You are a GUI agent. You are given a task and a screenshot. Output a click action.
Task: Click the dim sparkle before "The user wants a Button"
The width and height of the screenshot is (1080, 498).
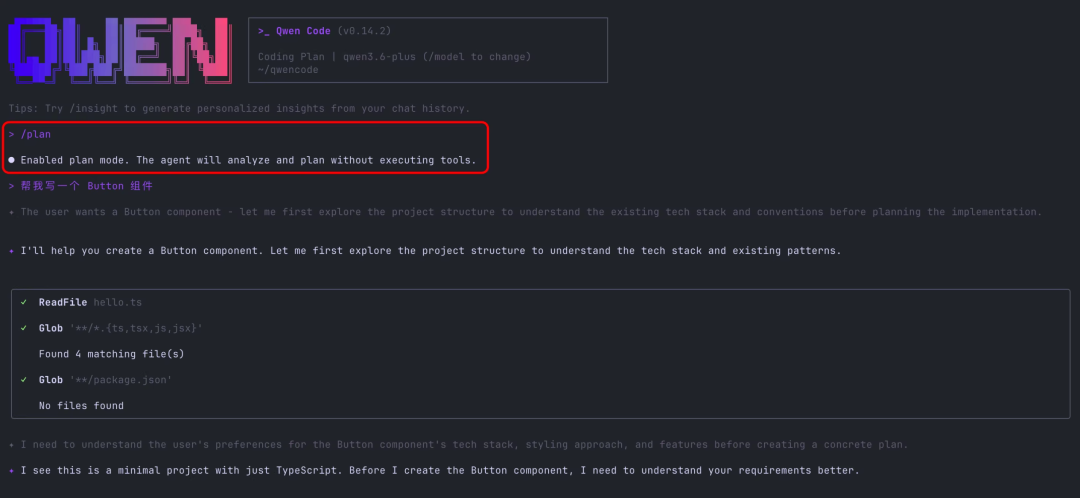[x=11, y=212]
